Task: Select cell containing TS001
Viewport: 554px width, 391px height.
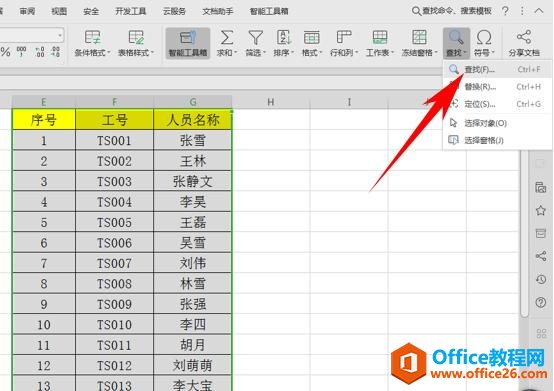Action: point(114,141)
